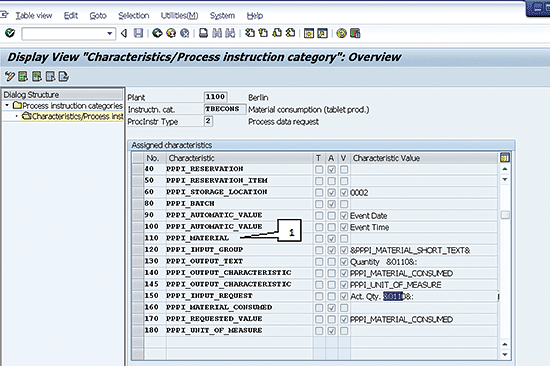Open the Utilities(M) menu
Viewport: 550px width, 366px height.
179,15
